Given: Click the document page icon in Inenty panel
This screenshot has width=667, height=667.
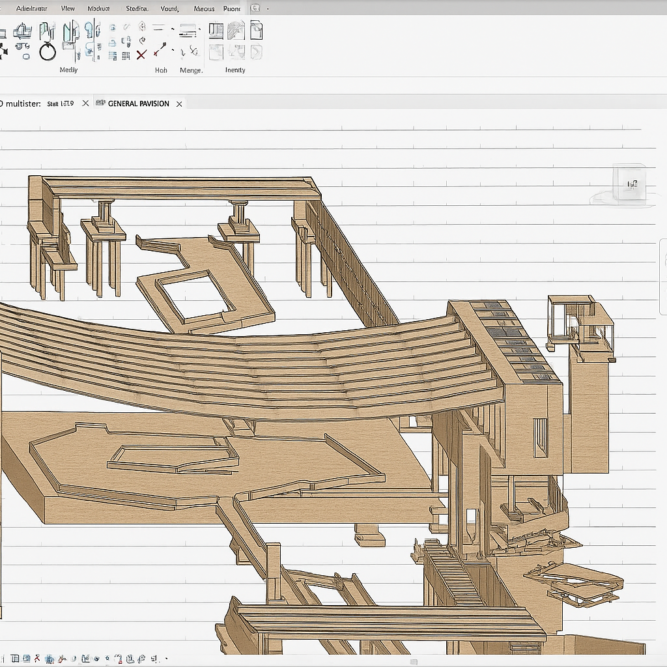Looking at the screenshot, I should tap(256, 31).
